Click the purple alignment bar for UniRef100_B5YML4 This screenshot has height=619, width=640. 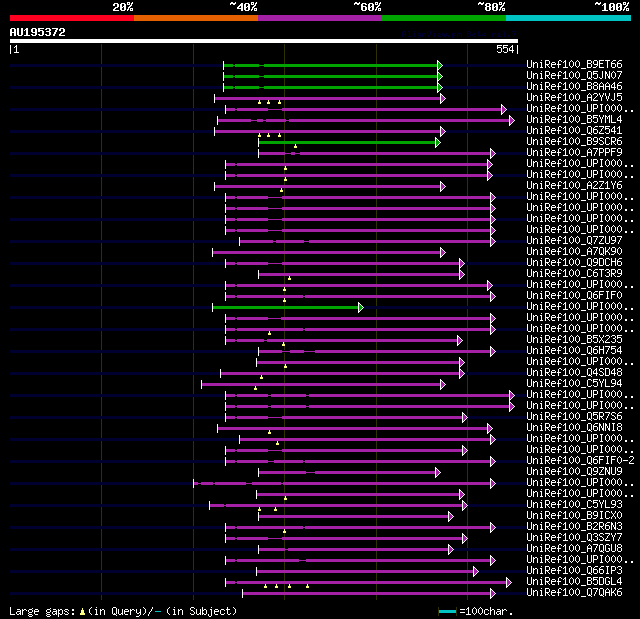pyautogui.click(x=364, y=120)
